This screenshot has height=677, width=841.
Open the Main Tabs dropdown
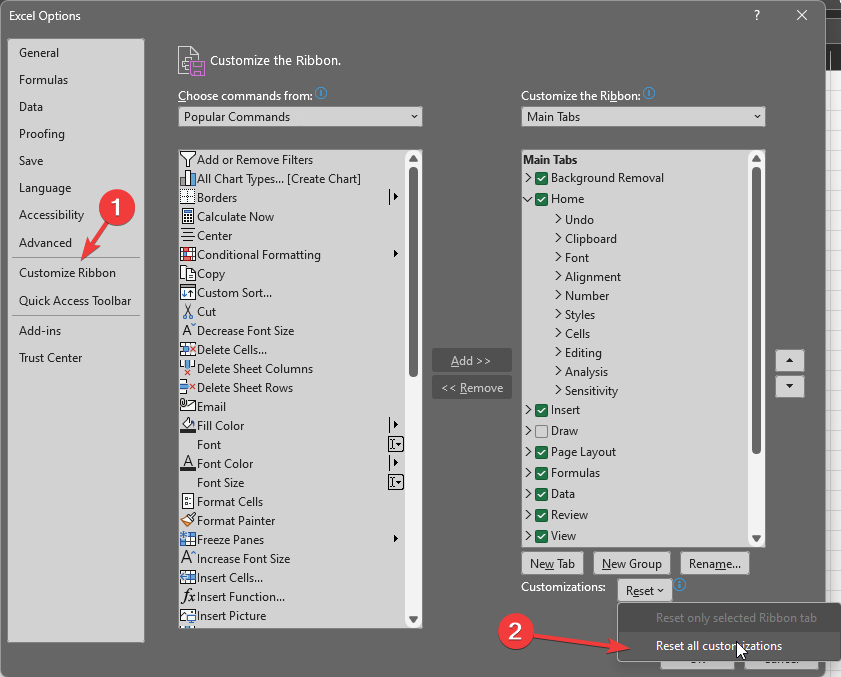[643, 116]
